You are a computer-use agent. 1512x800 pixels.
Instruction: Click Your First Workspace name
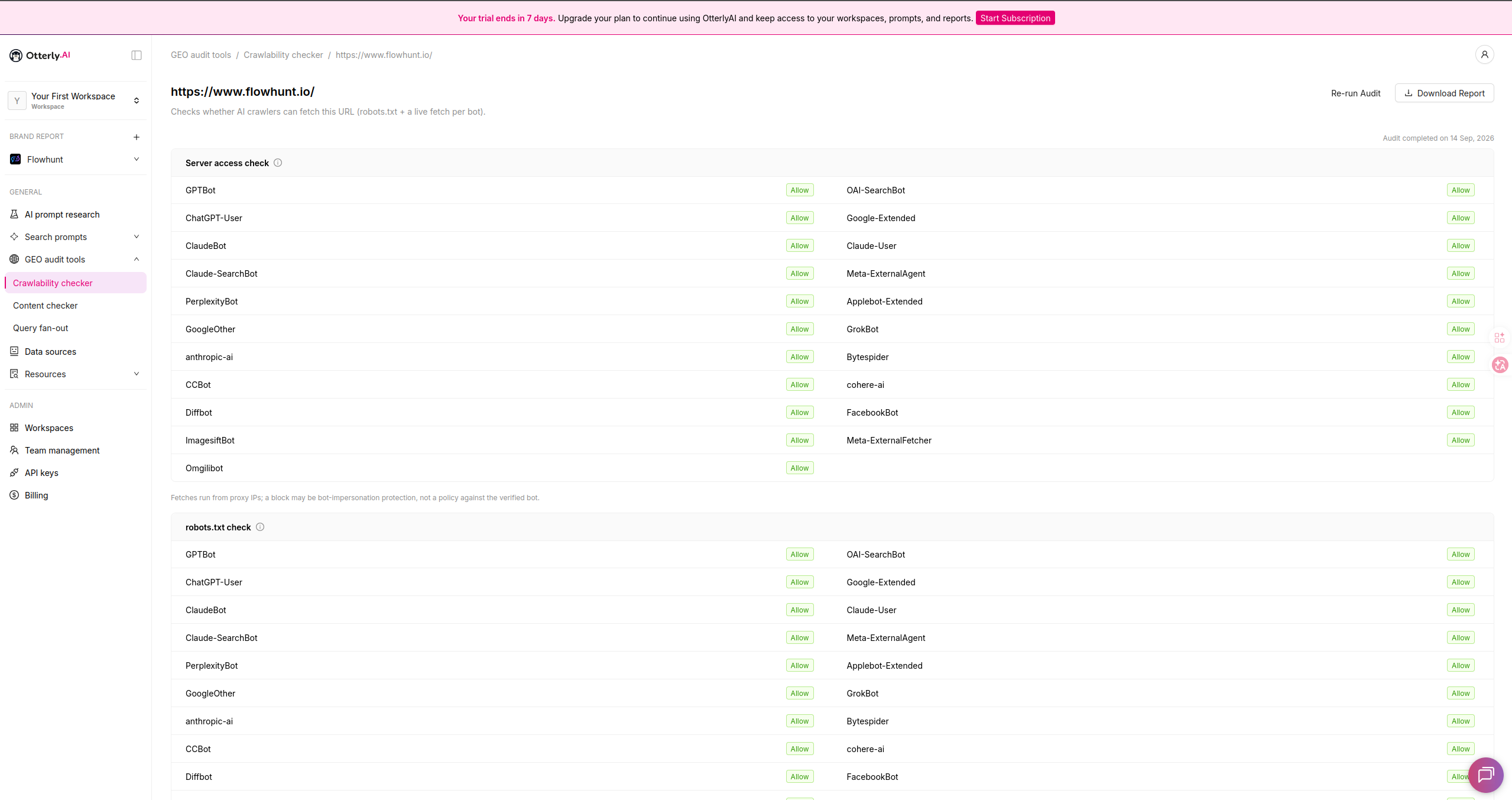click(73, 96)
